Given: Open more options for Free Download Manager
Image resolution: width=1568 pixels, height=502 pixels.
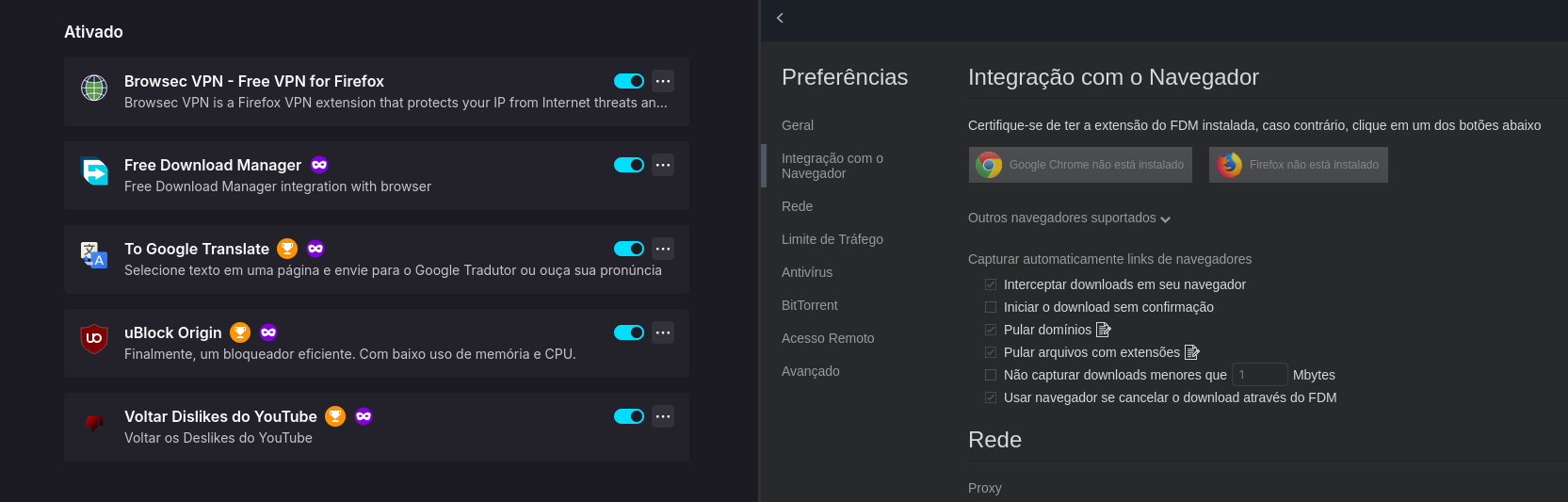Looking at the screenshot, I should coord(663,165).
